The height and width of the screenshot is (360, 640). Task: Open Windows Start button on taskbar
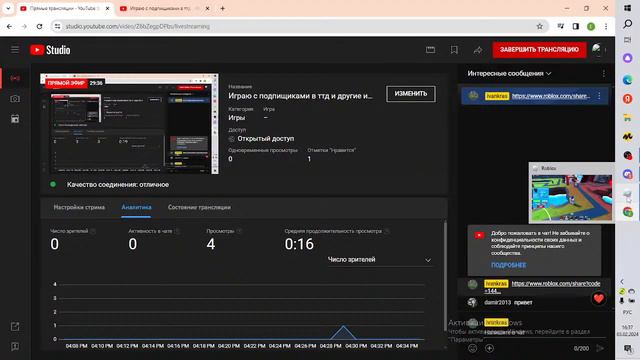(x=627, y=8)
